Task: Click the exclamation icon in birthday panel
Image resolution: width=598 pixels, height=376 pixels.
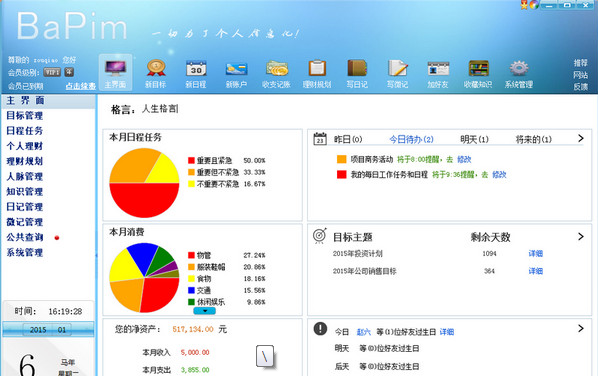Action: 320,328
